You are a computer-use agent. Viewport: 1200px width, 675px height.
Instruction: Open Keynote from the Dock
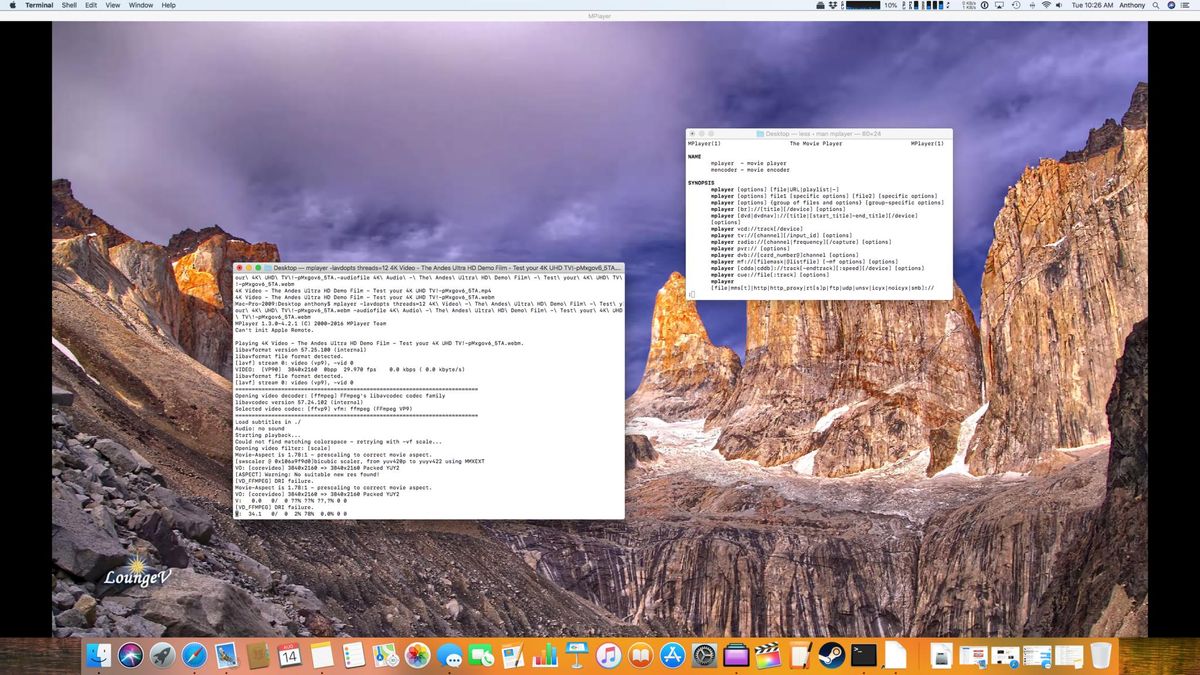tap(578, 657)
